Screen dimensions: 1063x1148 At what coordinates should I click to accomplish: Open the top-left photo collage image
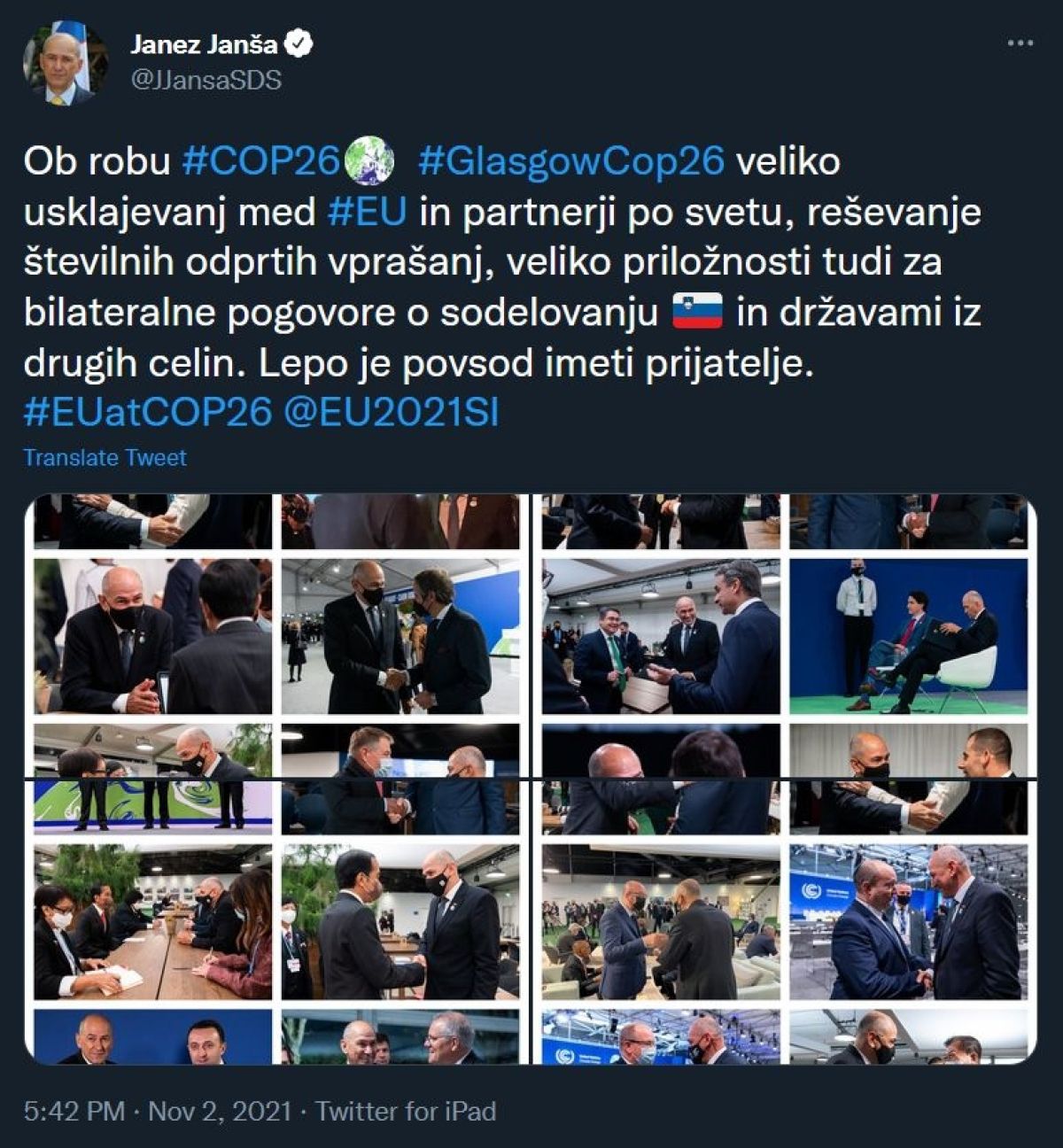tap(276, 636)
